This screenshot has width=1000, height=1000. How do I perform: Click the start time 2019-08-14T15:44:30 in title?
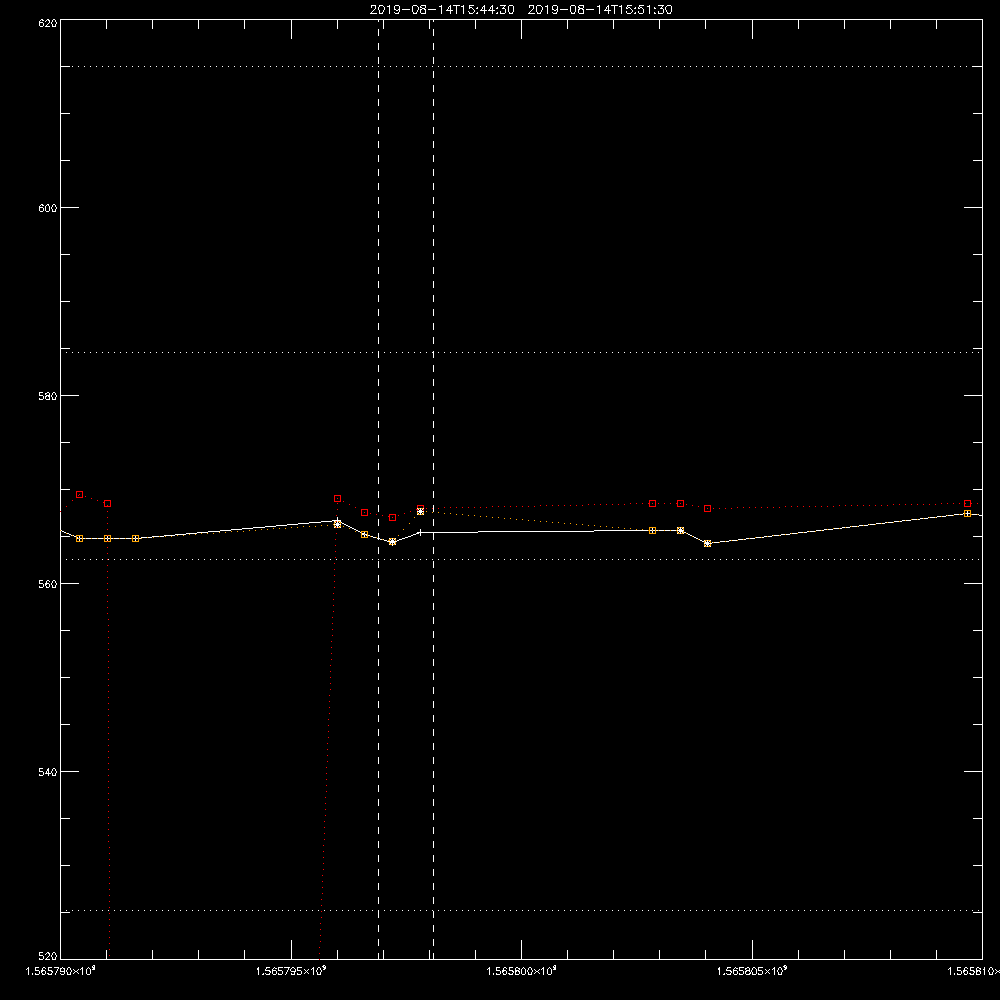442,10
